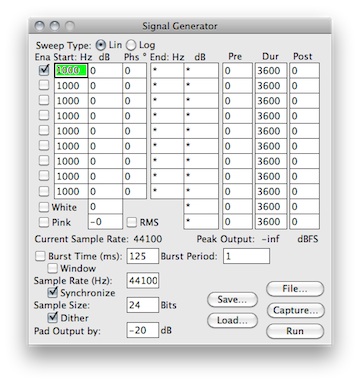
Task: Click the Burst Period input field
Action: (x=246, y=256)
